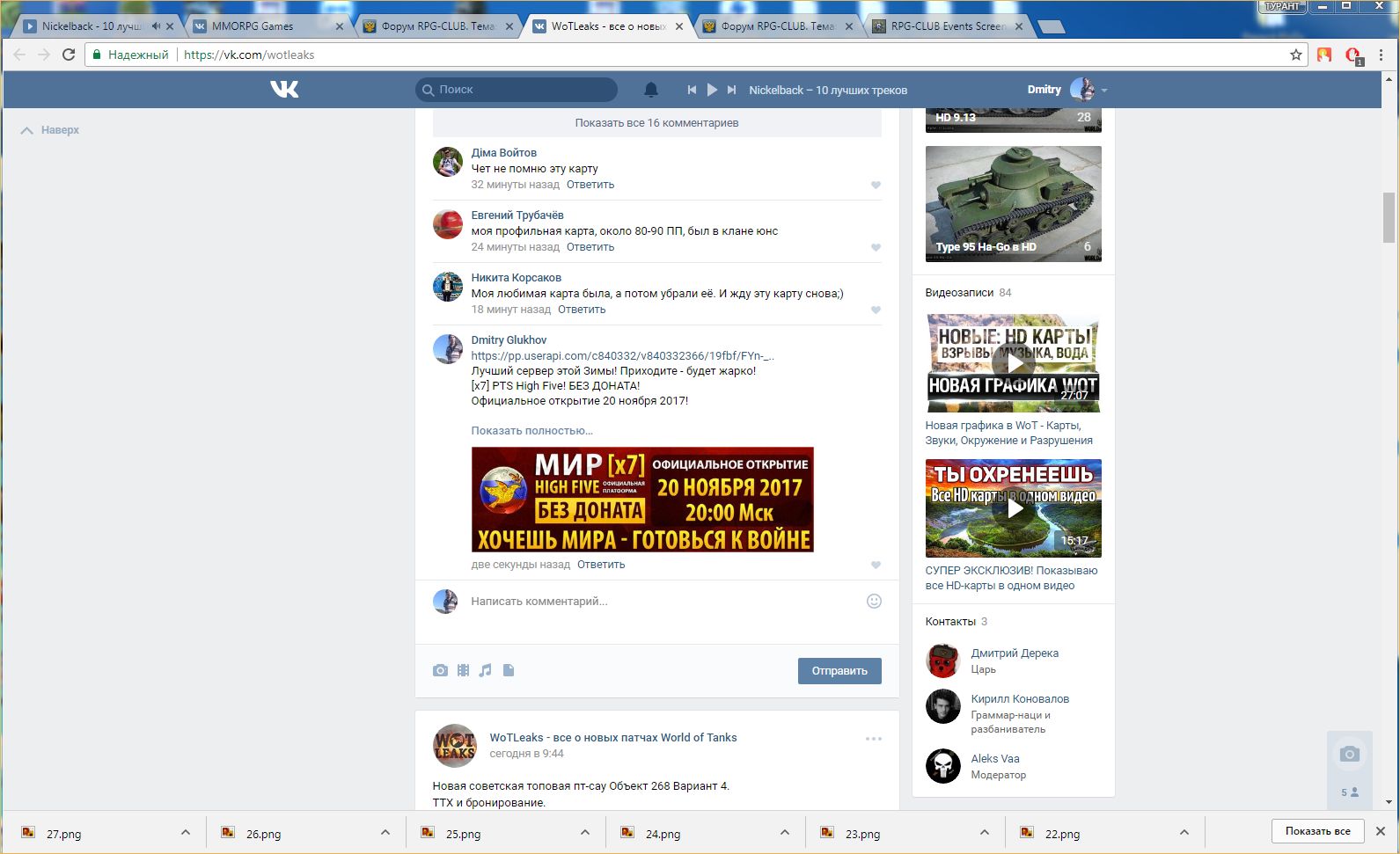
Task: Show all 16 comments
Action: [656, 123]
